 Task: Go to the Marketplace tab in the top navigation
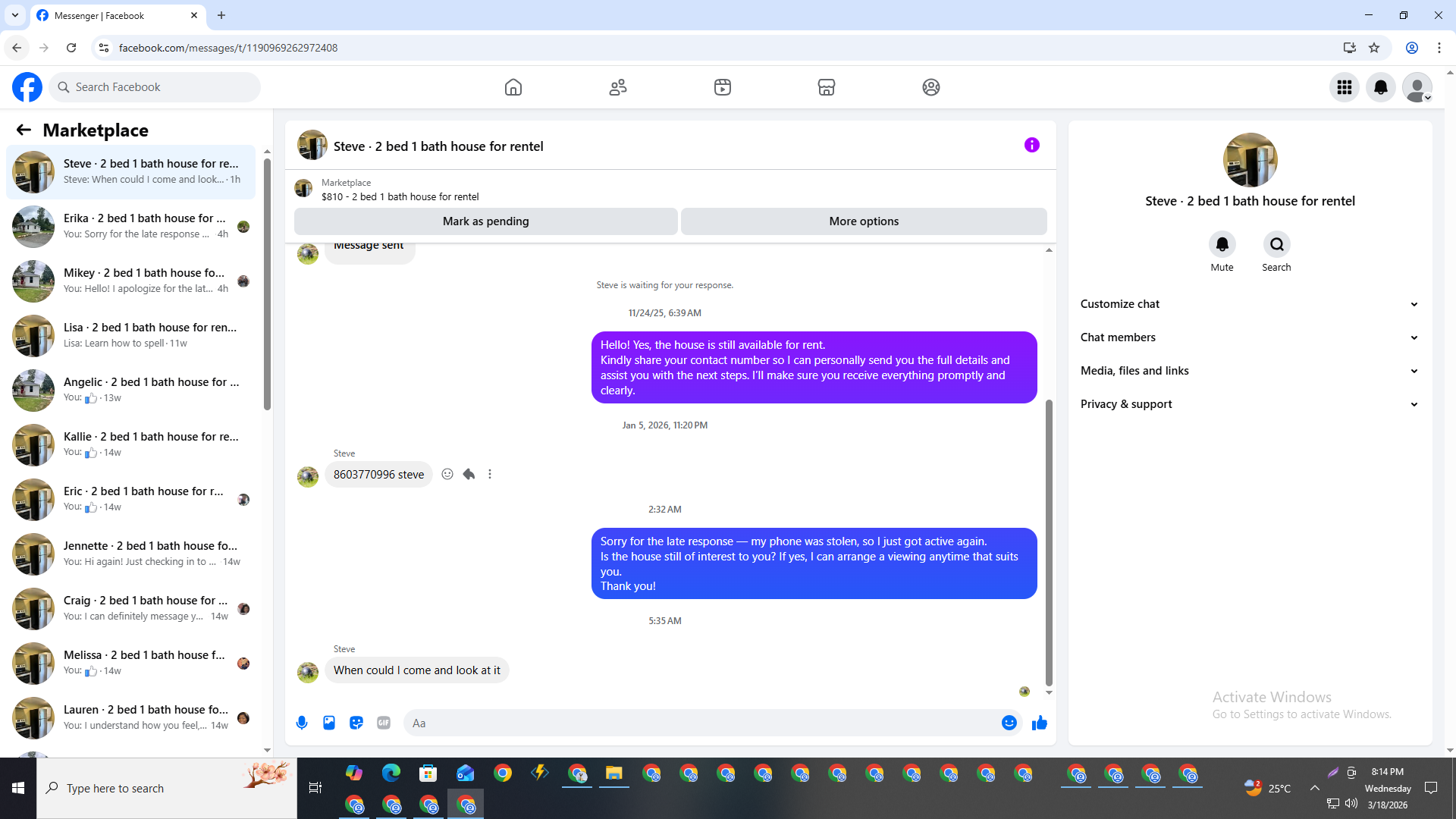point(826,87)
